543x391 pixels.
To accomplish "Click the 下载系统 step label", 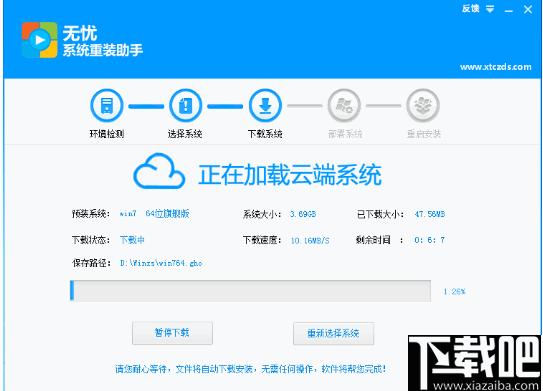I will (265, 134).
